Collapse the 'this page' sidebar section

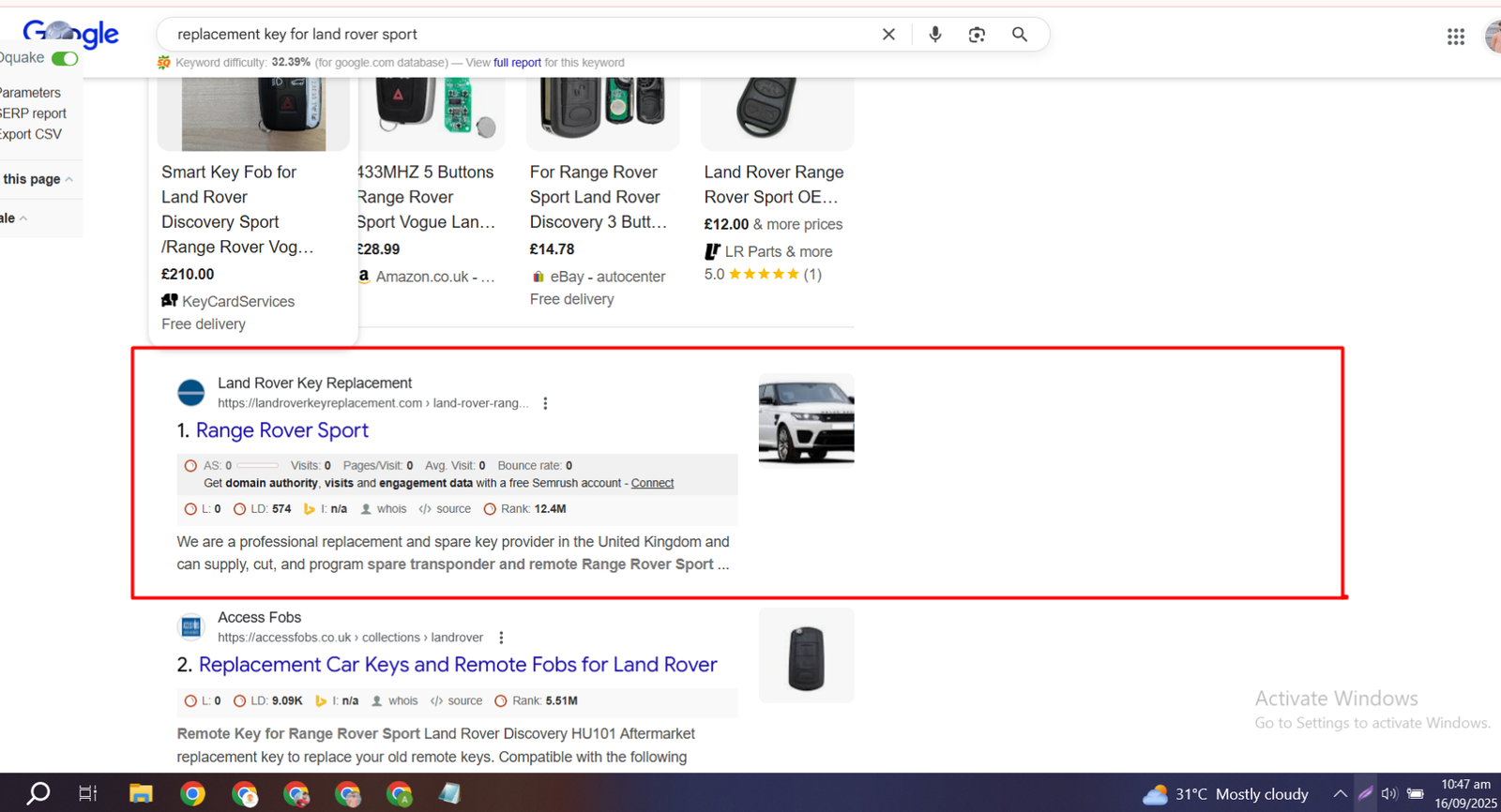[68, 179]
